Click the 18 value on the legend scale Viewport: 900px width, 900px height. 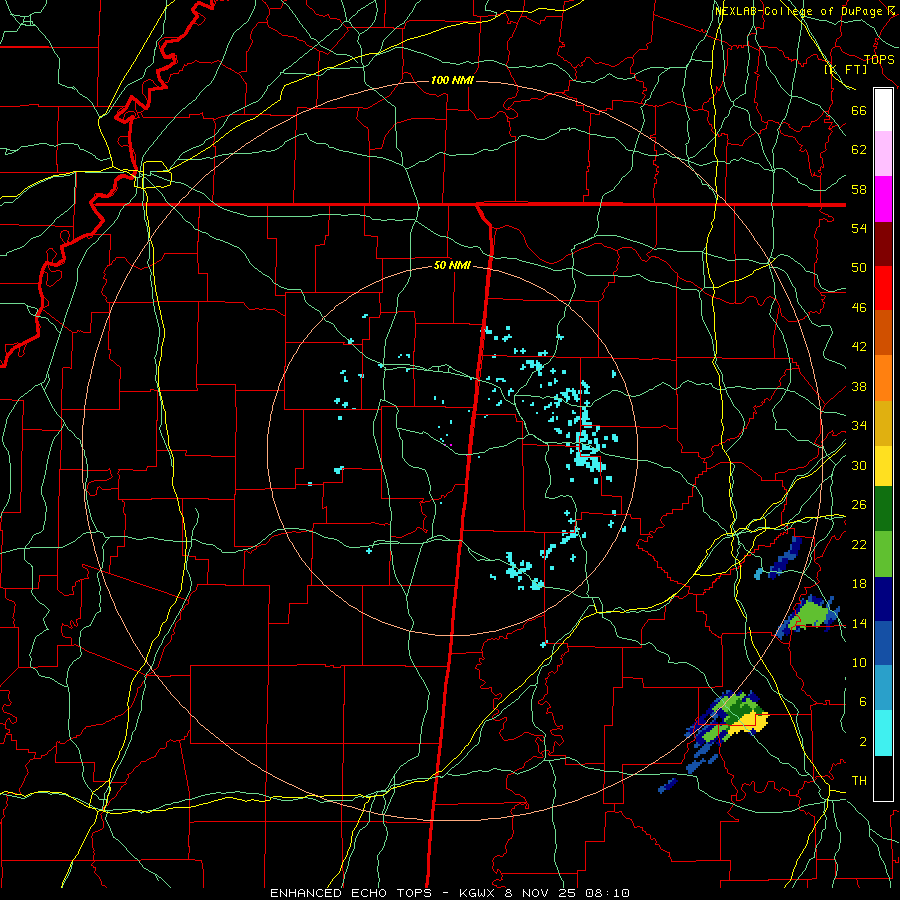coord(859,584)
